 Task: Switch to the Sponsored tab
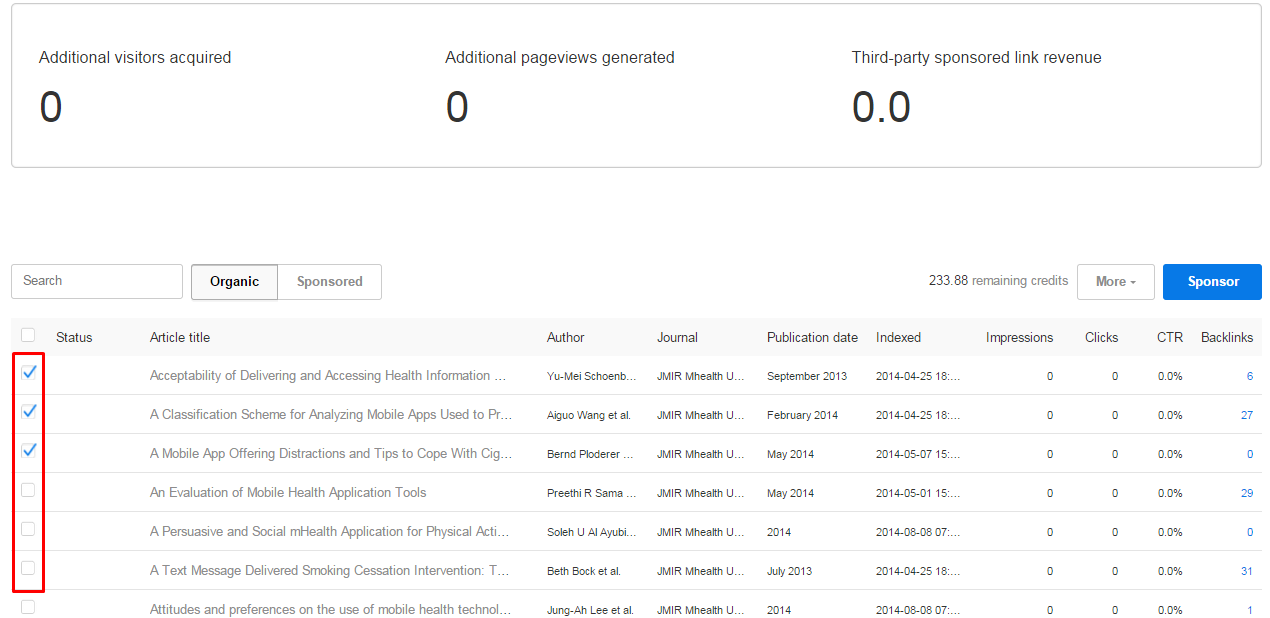[329, 282]
